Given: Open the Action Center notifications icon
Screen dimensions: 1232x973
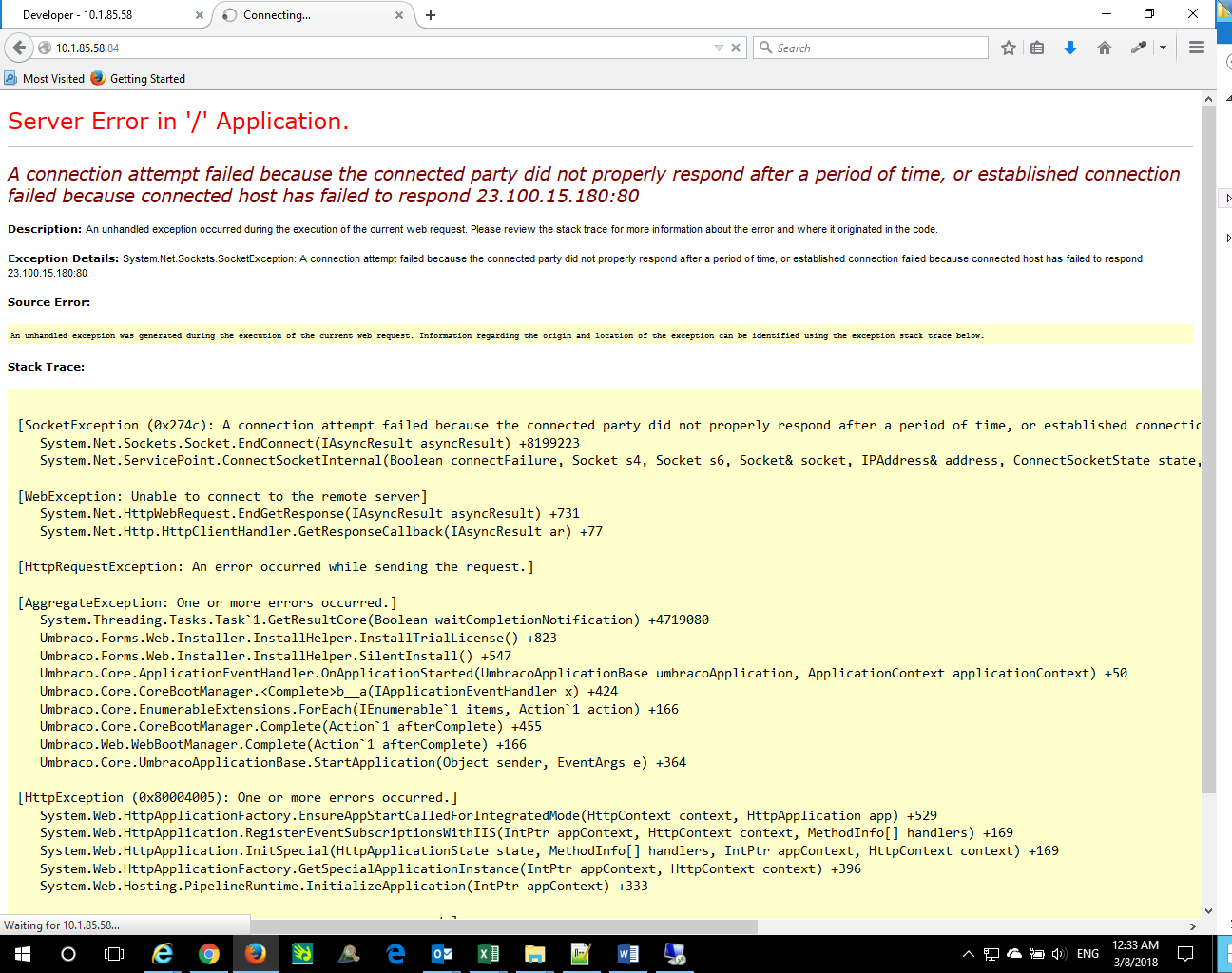Looking at the screenshot, I should [1185, 954].
